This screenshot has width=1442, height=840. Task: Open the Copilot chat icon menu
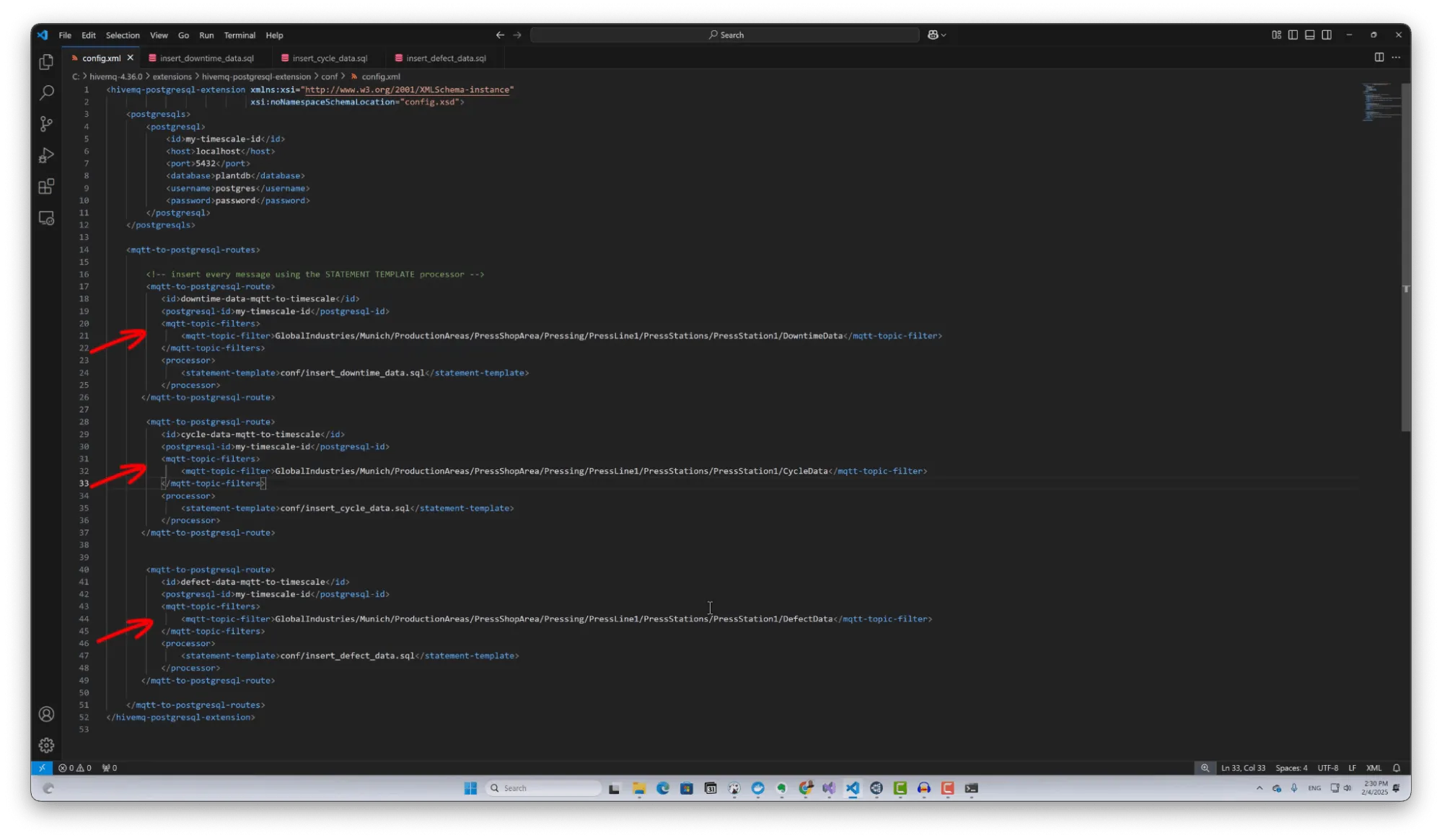[x=936, y=35]
